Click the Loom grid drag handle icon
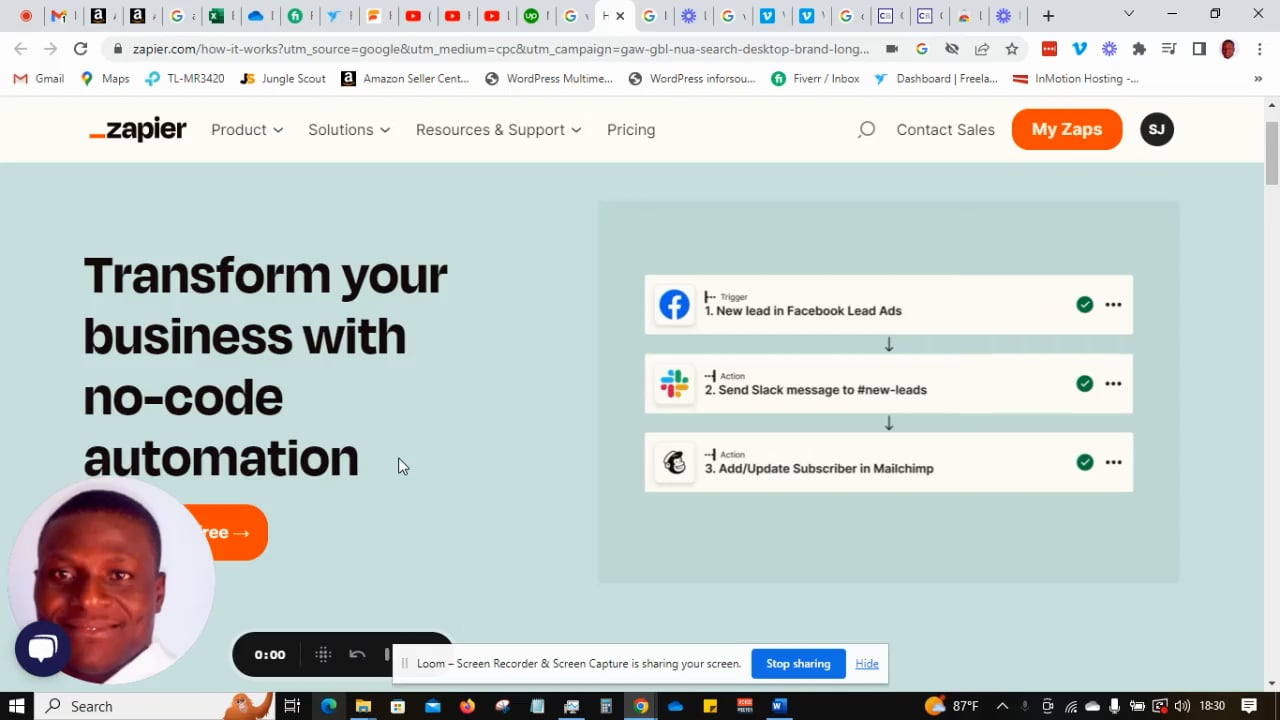Screen dimensions: 1280x720 coord(323,655)
